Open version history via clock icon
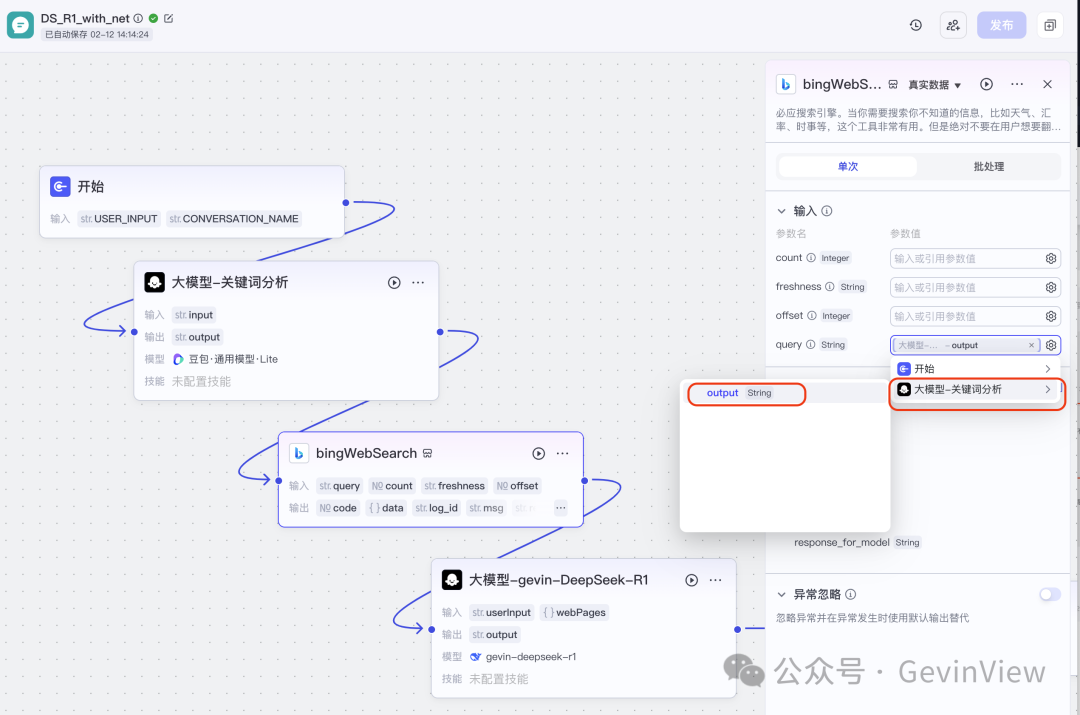The image size is (1080, 715). (916, 24)
